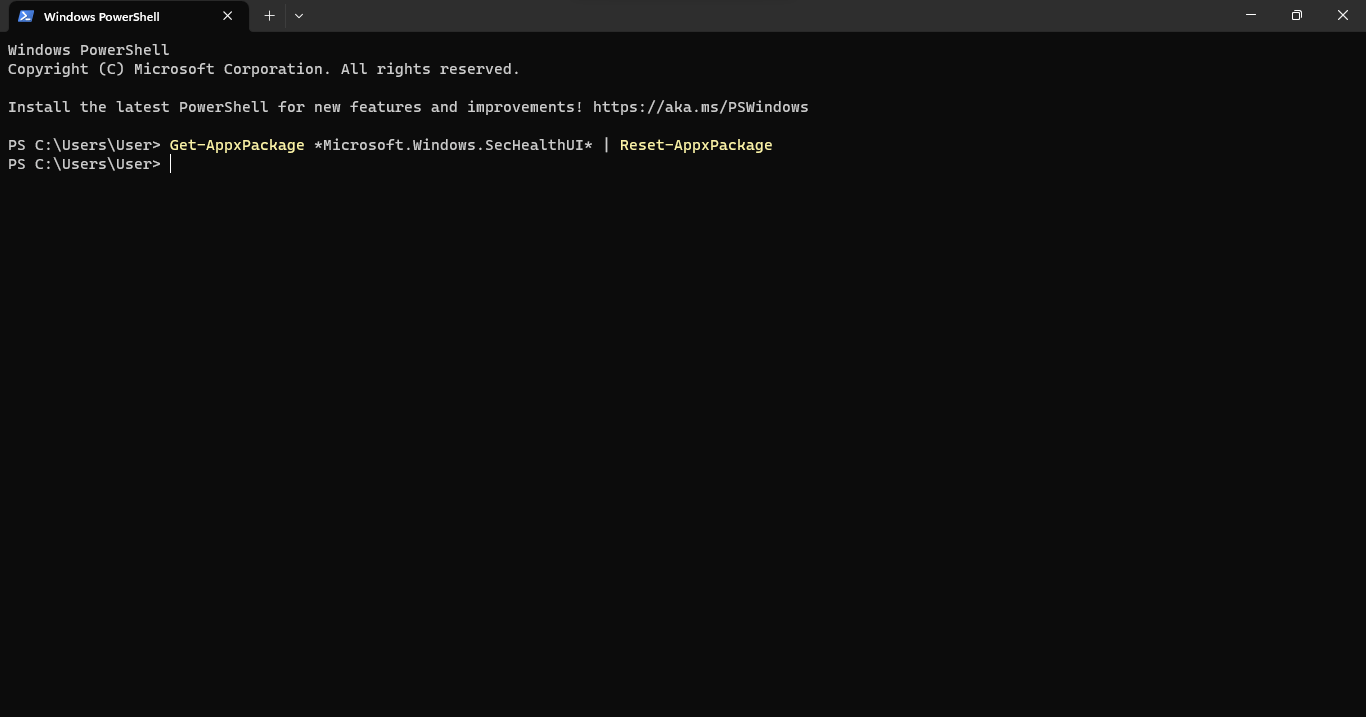Click the Get-AppxPackage command text
Screen dimensions: 1366x717
pos(237,145)
